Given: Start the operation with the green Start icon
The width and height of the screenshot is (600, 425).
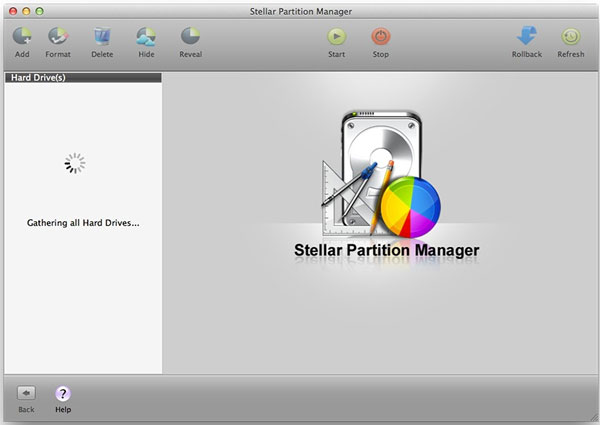Looking at the screenshot, I should click(x=337, y=37).
